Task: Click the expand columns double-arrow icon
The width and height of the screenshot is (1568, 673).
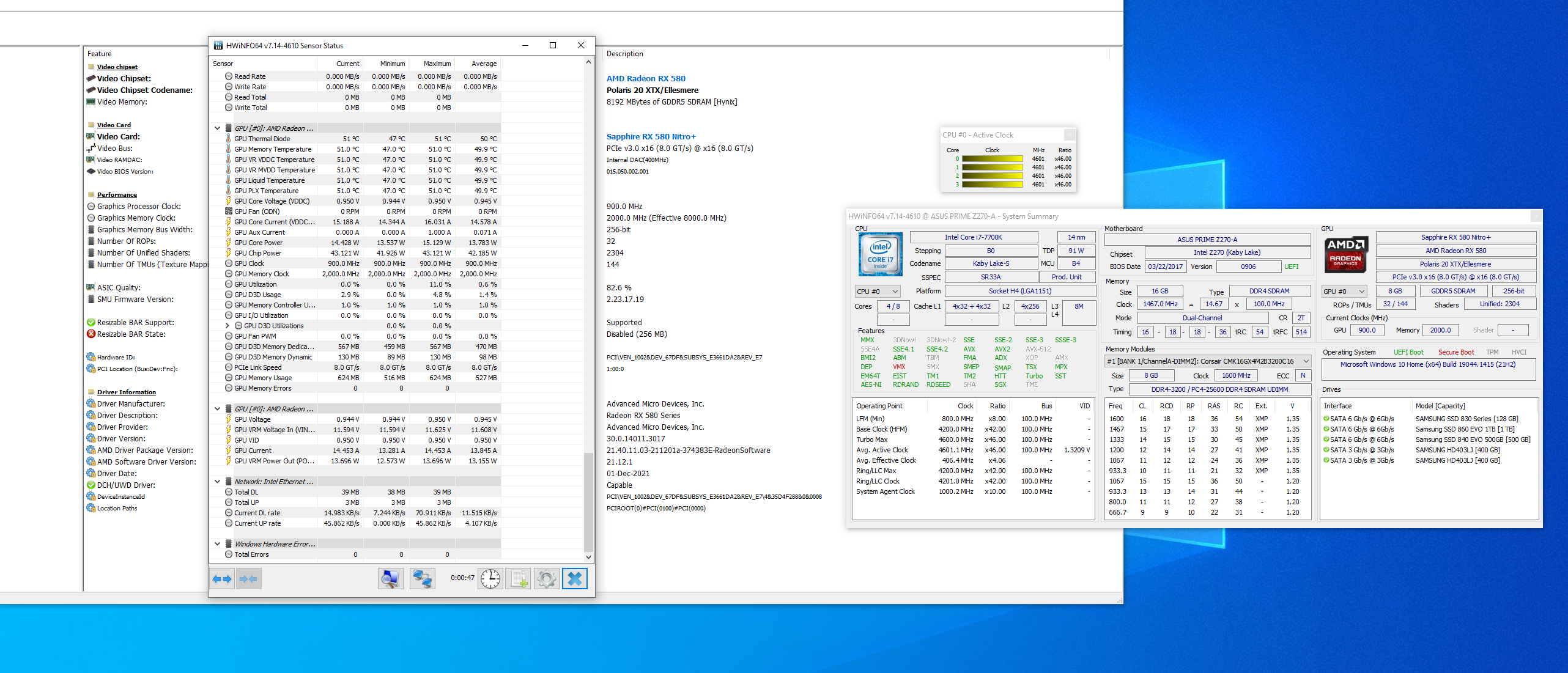Action: click(222, 579)
